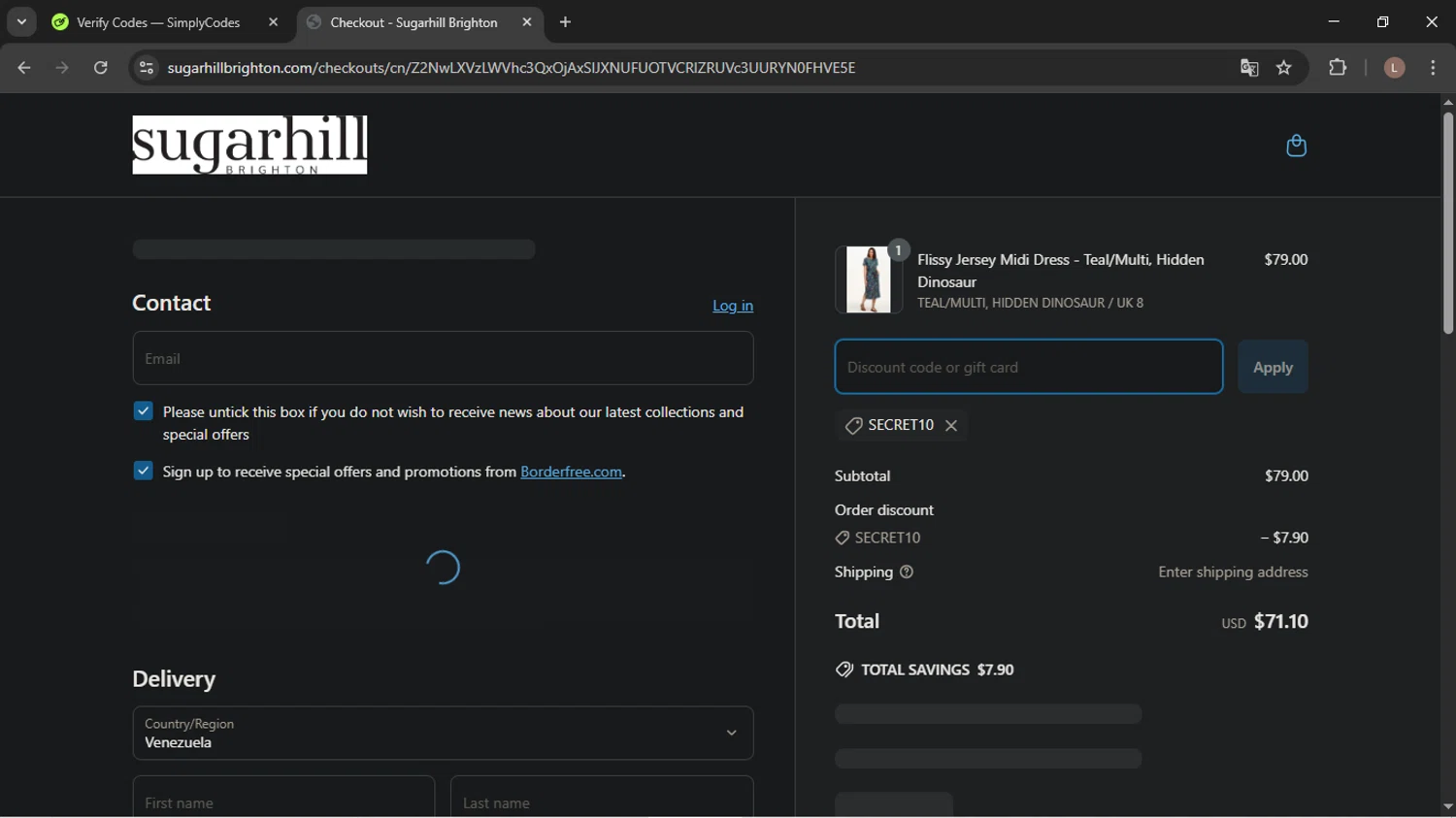Screen dimensions: 1456x818
Task: Click the Subtotal label
Action: pos(862,475)
